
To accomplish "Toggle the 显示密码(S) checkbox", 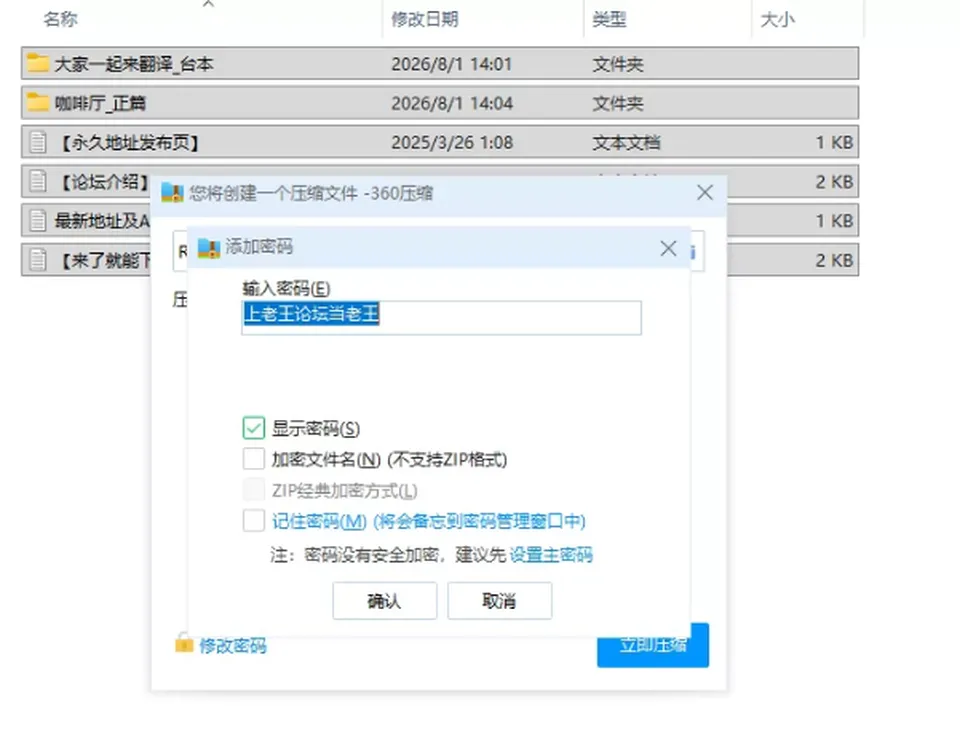I will pyautogui.click(x=253, y=428).
